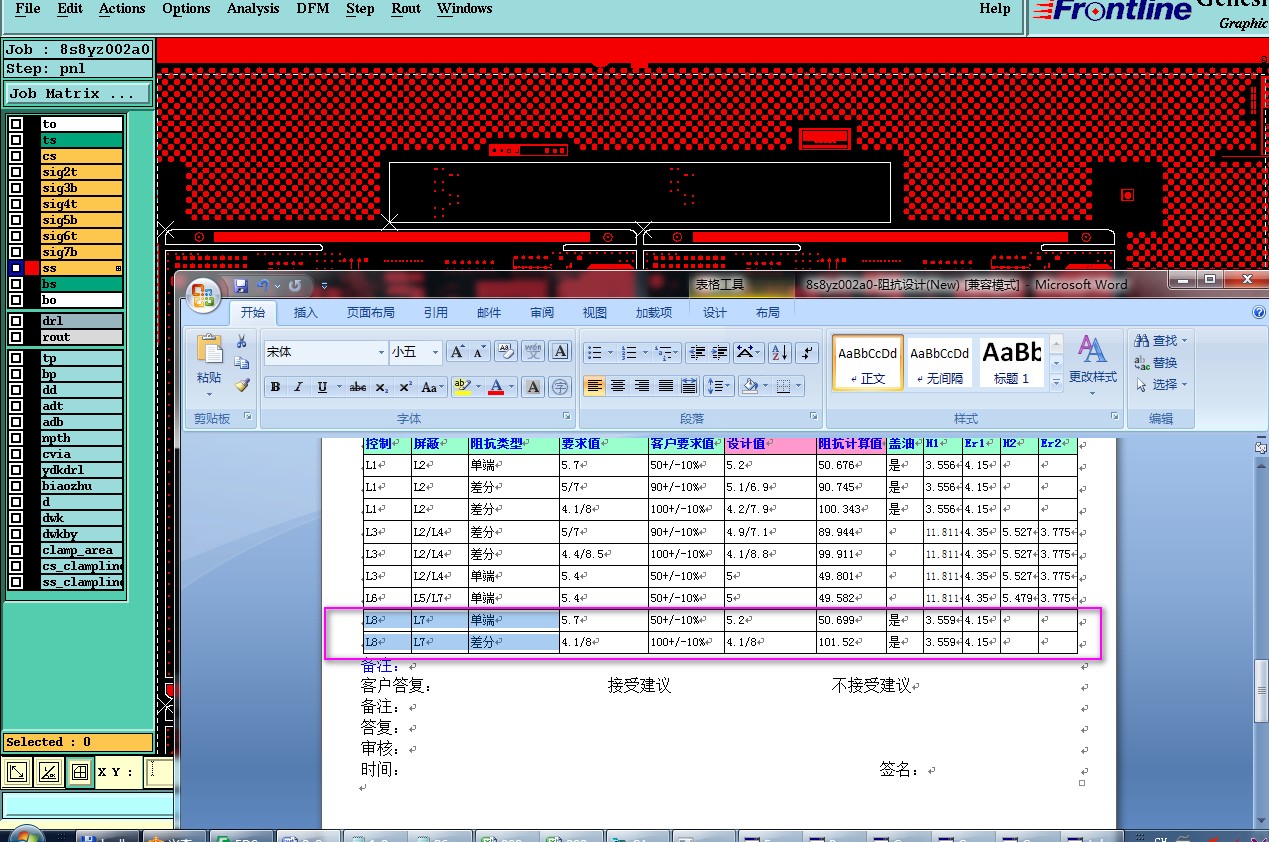The height and width of the screenshot is (842, 1269).
Task: Switch to Word 审阅 tab
Action: click(542, 313)
